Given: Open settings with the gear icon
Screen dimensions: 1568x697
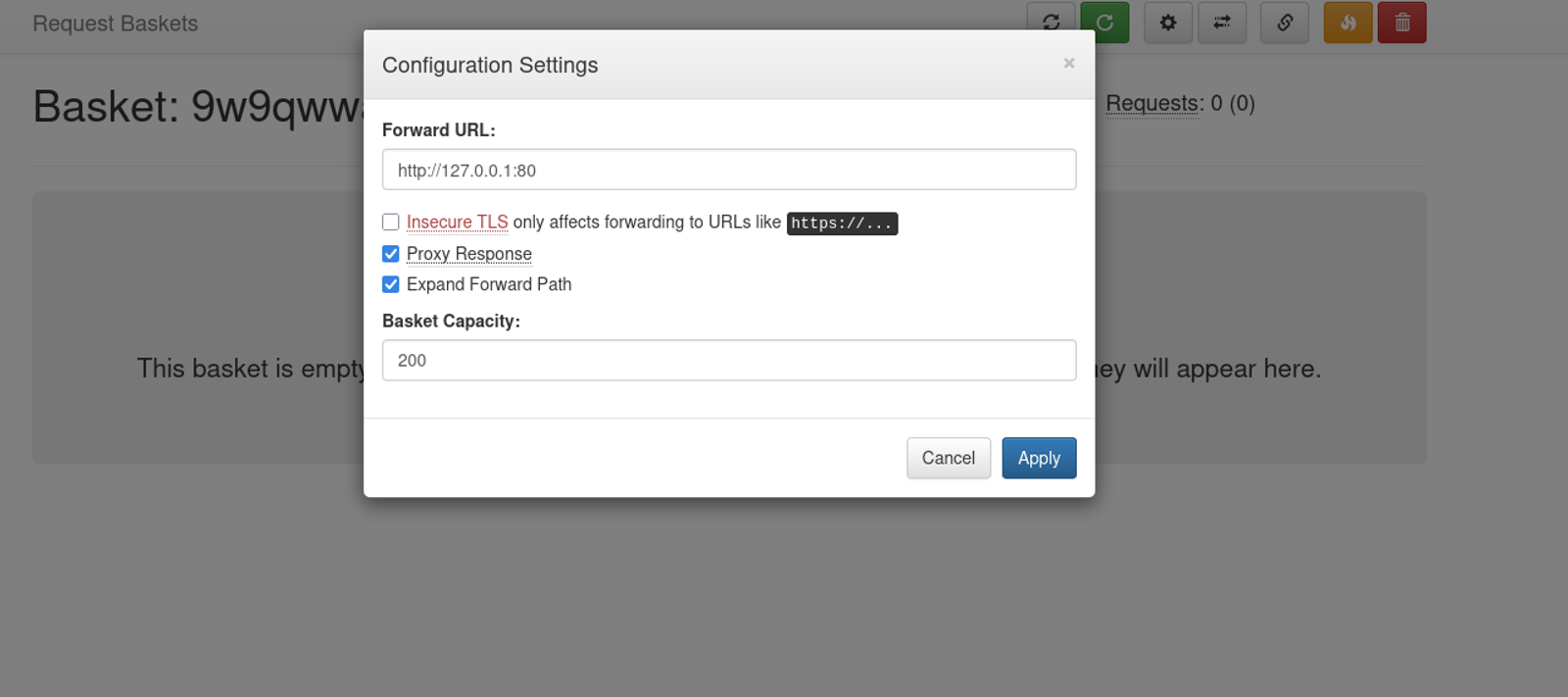Looking at the screenshot, I should (1168, 23).
